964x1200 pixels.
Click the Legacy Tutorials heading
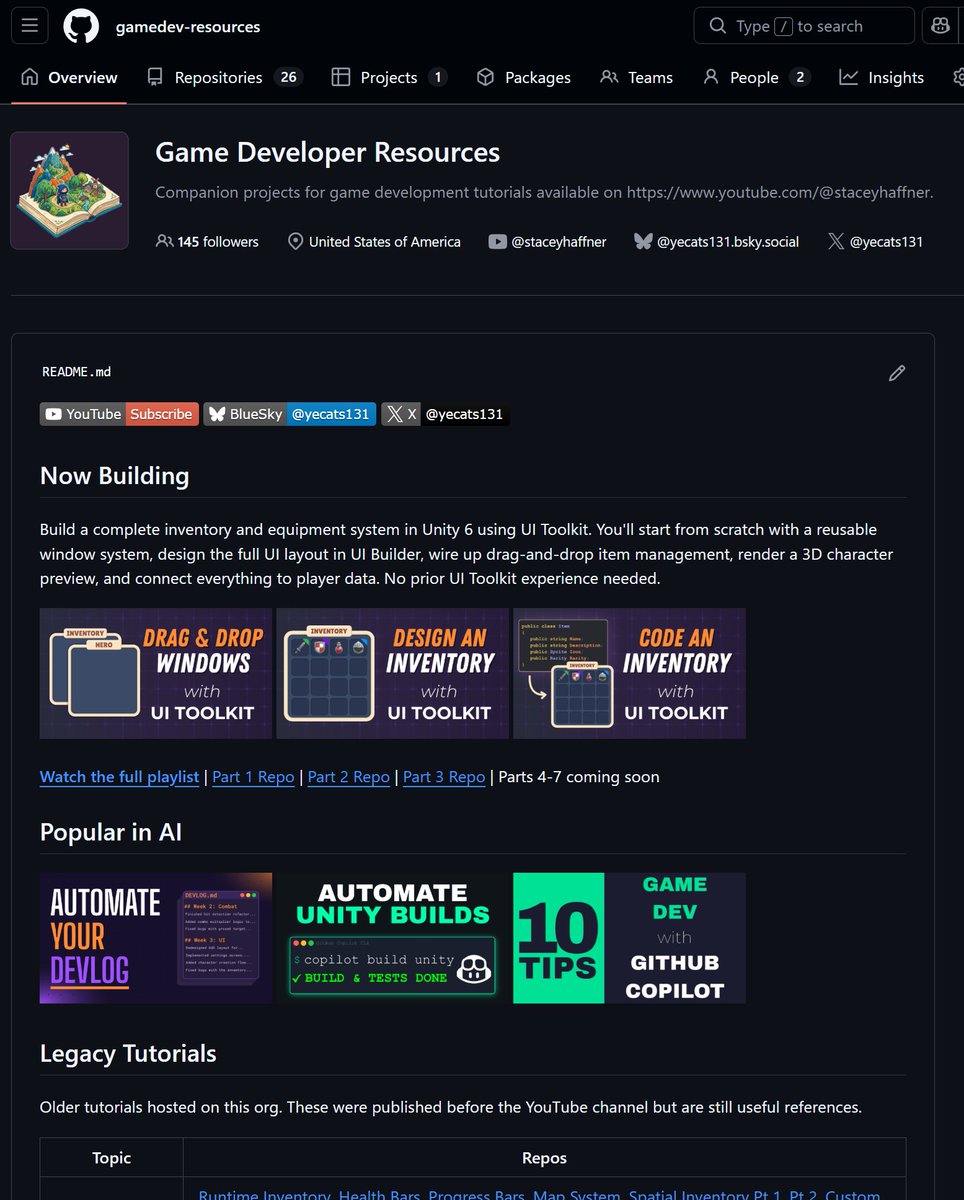(128, 1054)
